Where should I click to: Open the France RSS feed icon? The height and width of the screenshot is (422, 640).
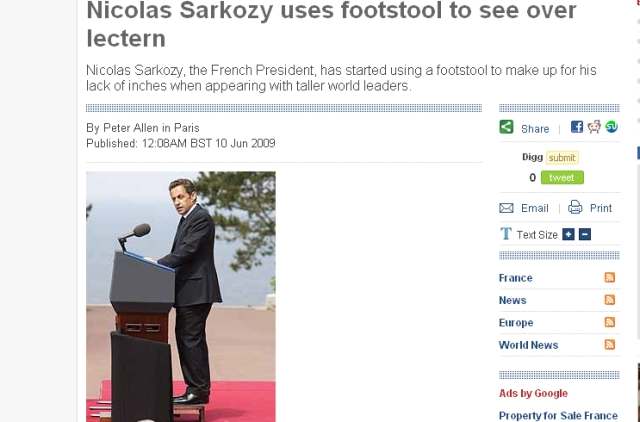[x=610, y=278]
